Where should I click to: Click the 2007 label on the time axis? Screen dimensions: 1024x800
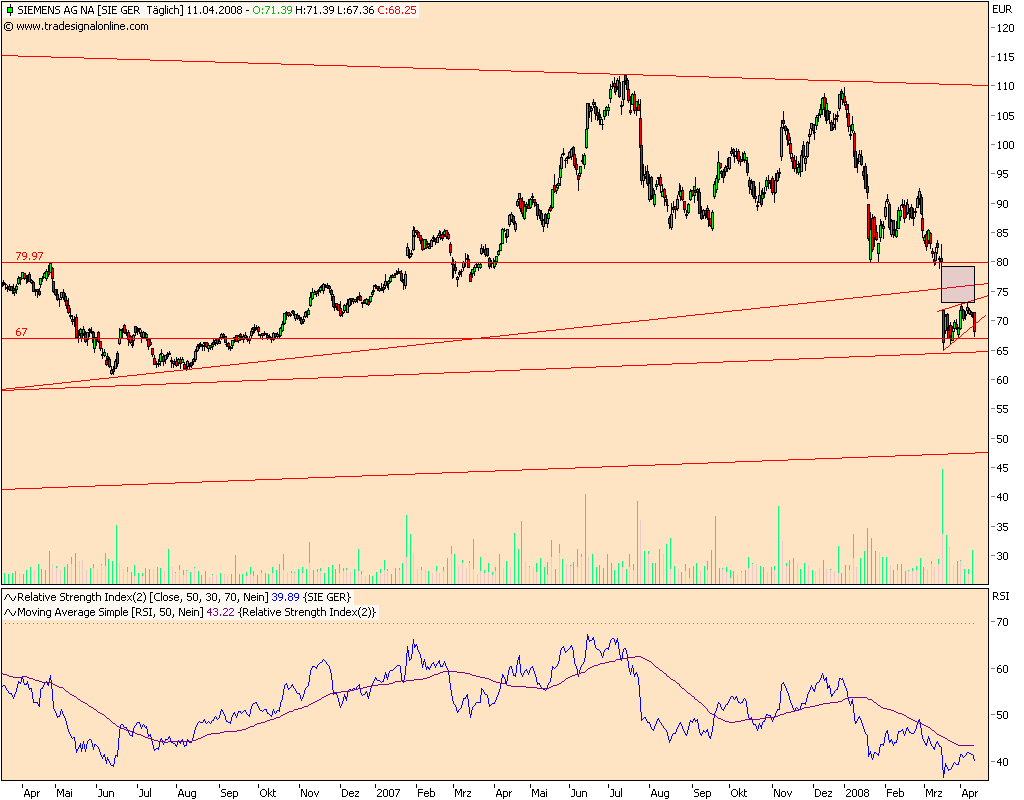391,790
